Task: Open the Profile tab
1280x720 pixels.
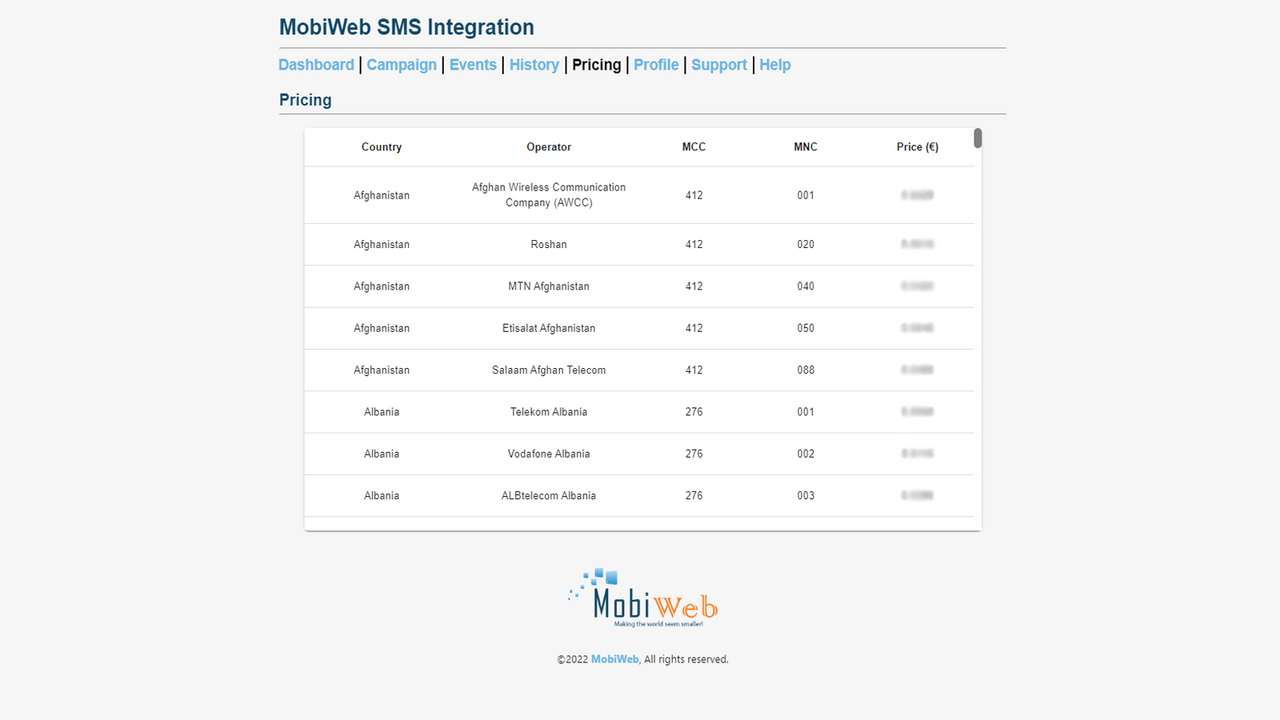Action: point(656,65)
